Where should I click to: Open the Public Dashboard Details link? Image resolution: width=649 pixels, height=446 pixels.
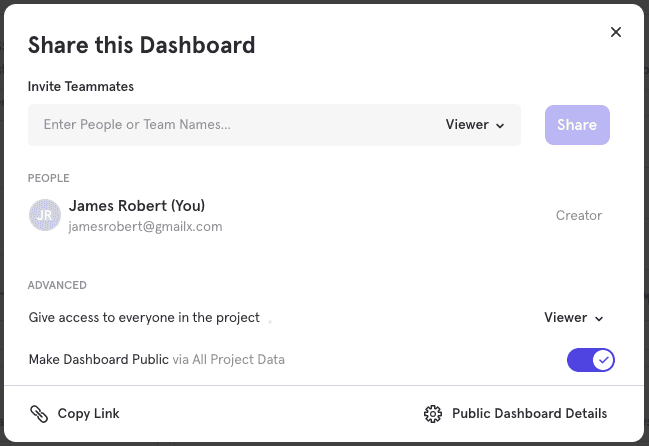point(529,413)
